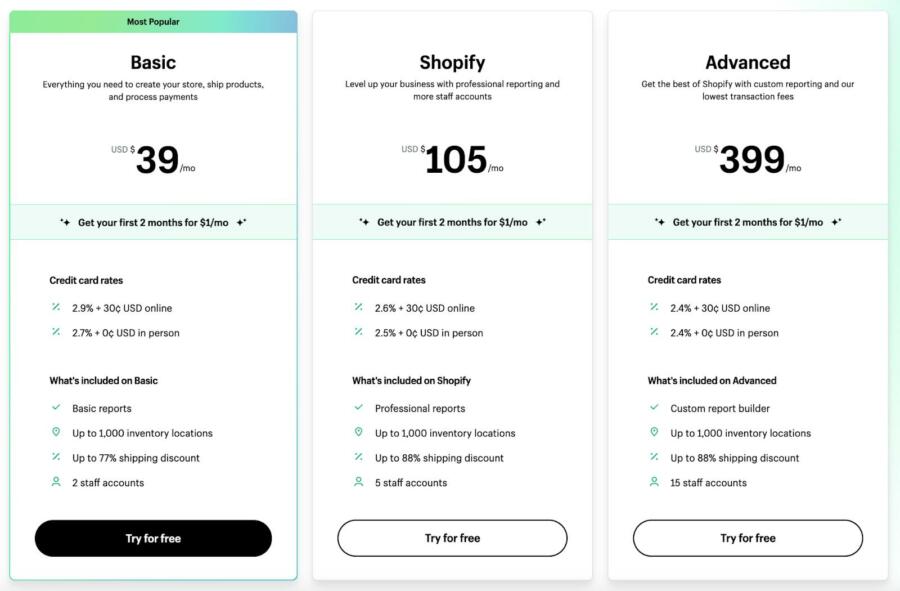Click the location pin icon in Advanced plan

pos(654,432)
